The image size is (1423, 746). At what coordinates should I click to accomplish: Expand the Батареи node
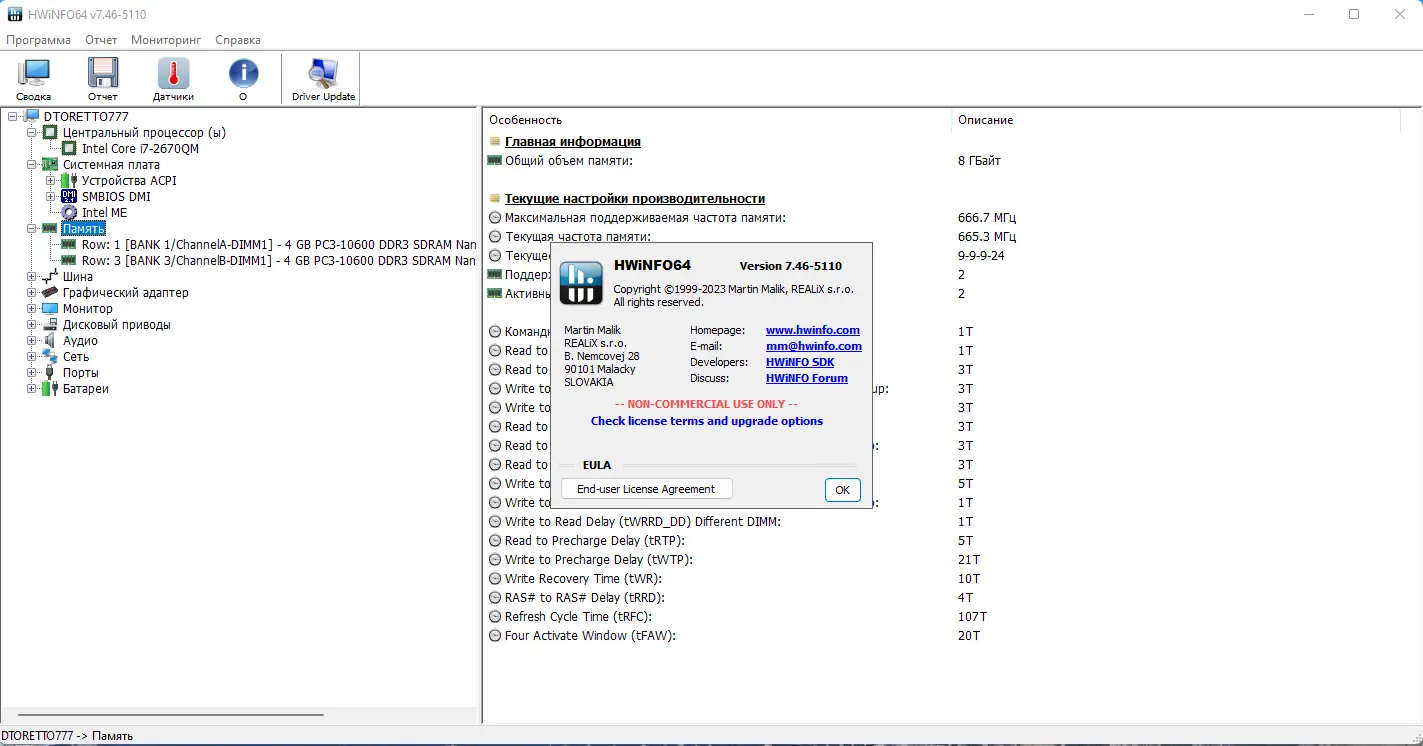(32, 388)
